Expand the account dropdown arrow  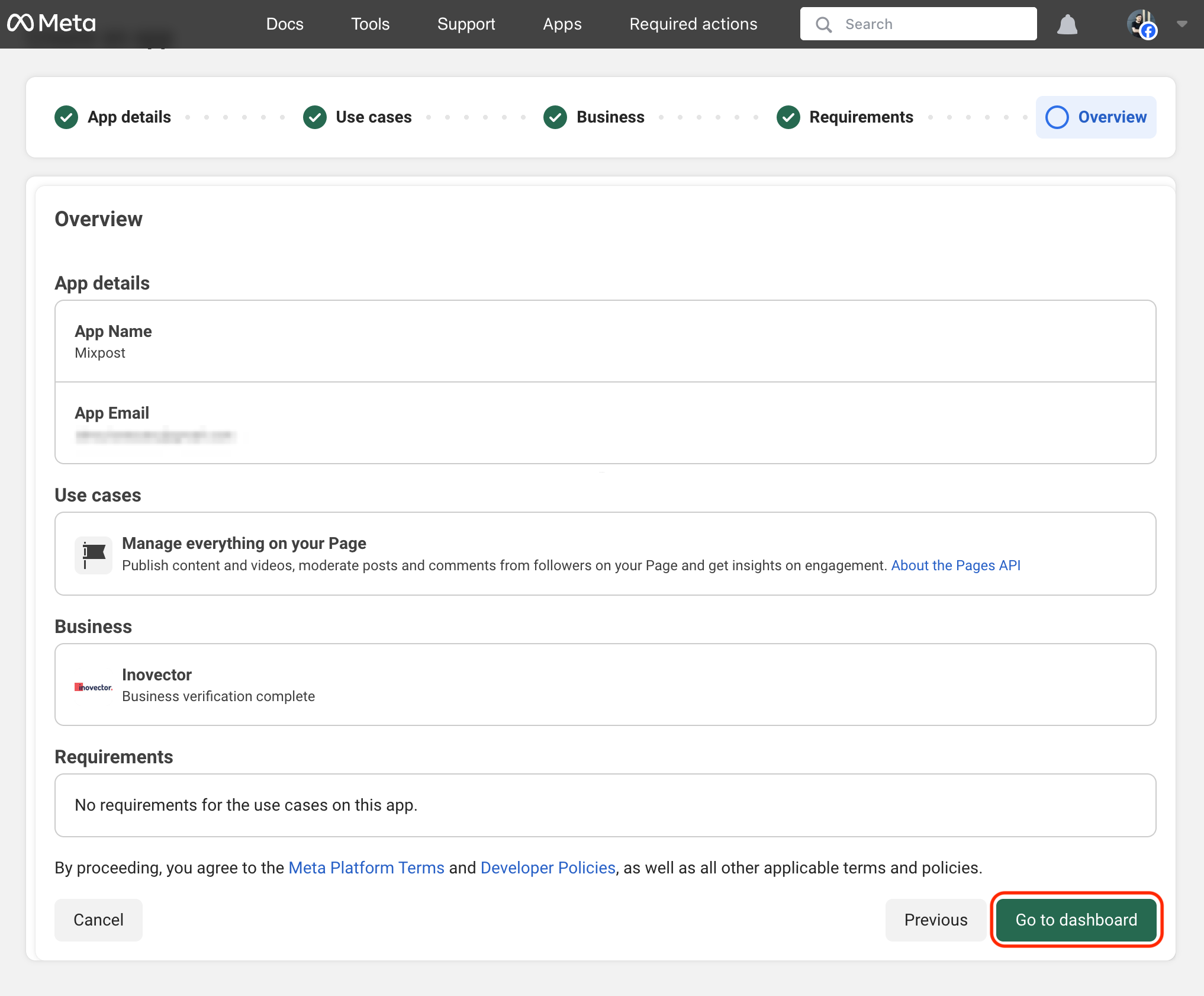pos(1182,24)
